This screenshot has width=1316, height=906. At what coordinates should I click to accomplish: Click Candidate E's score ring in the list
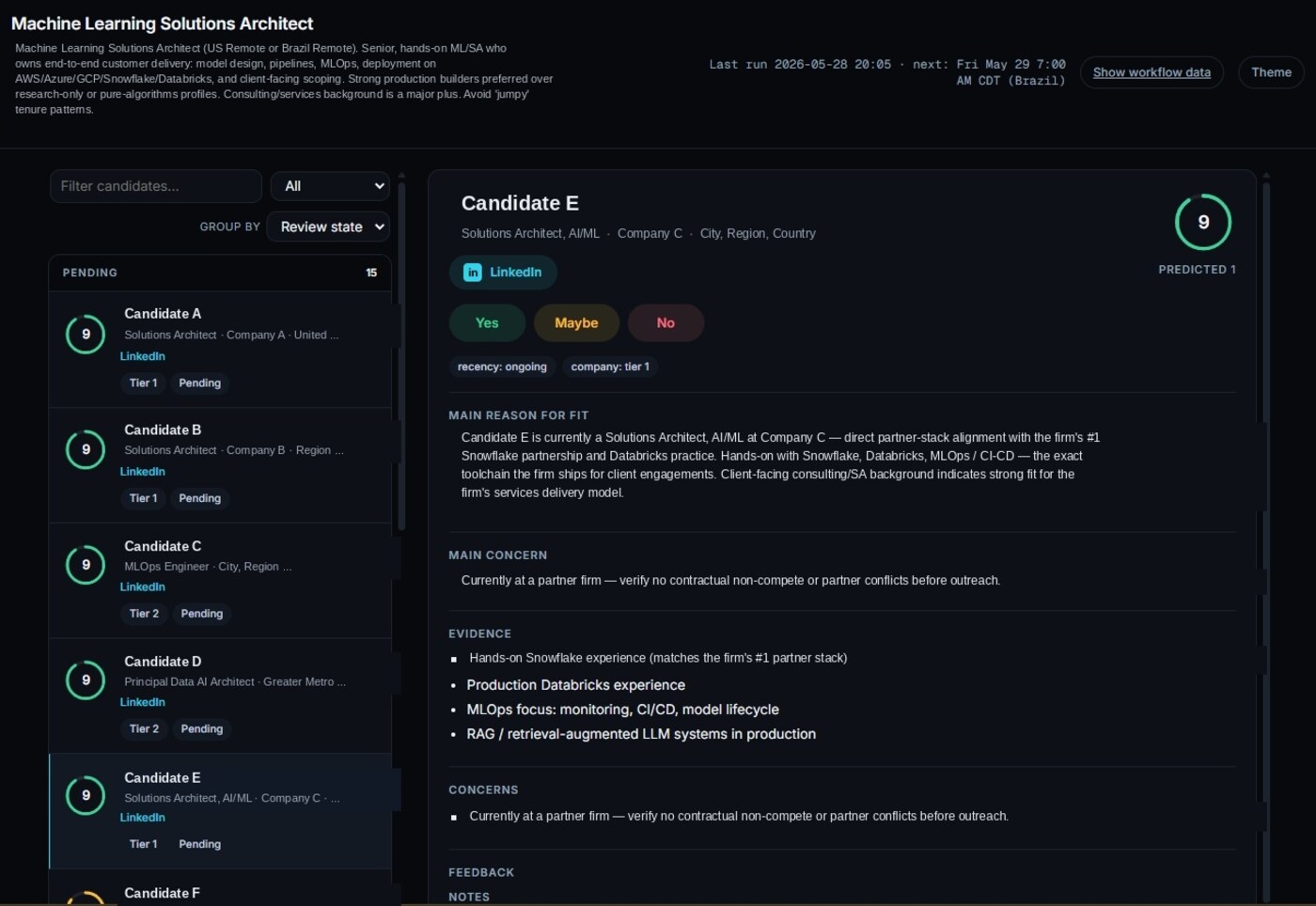click(x=86, y=795)
